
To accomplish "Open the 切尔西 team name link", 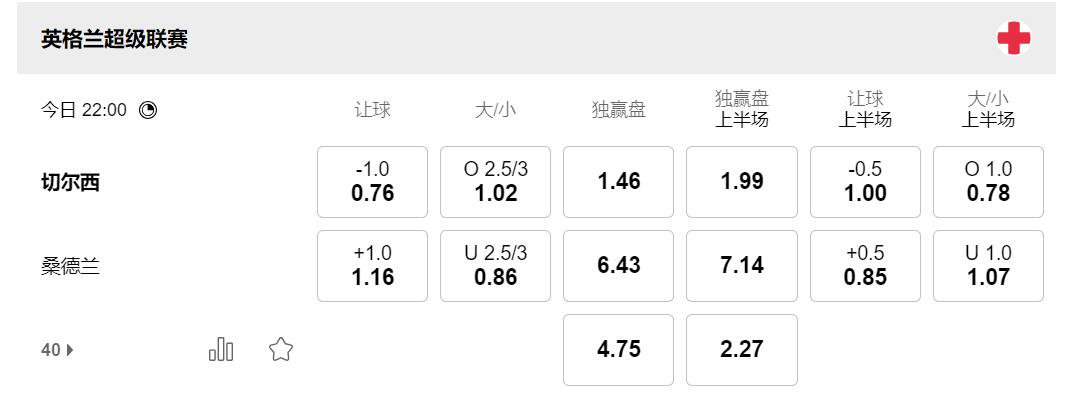I will click(x=71, y=183).
